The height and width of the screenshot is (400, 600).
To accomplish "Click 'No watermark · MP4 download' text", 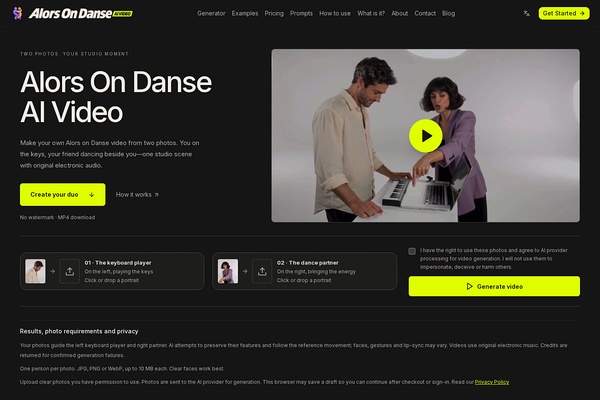I will click(x=57, y=217).
